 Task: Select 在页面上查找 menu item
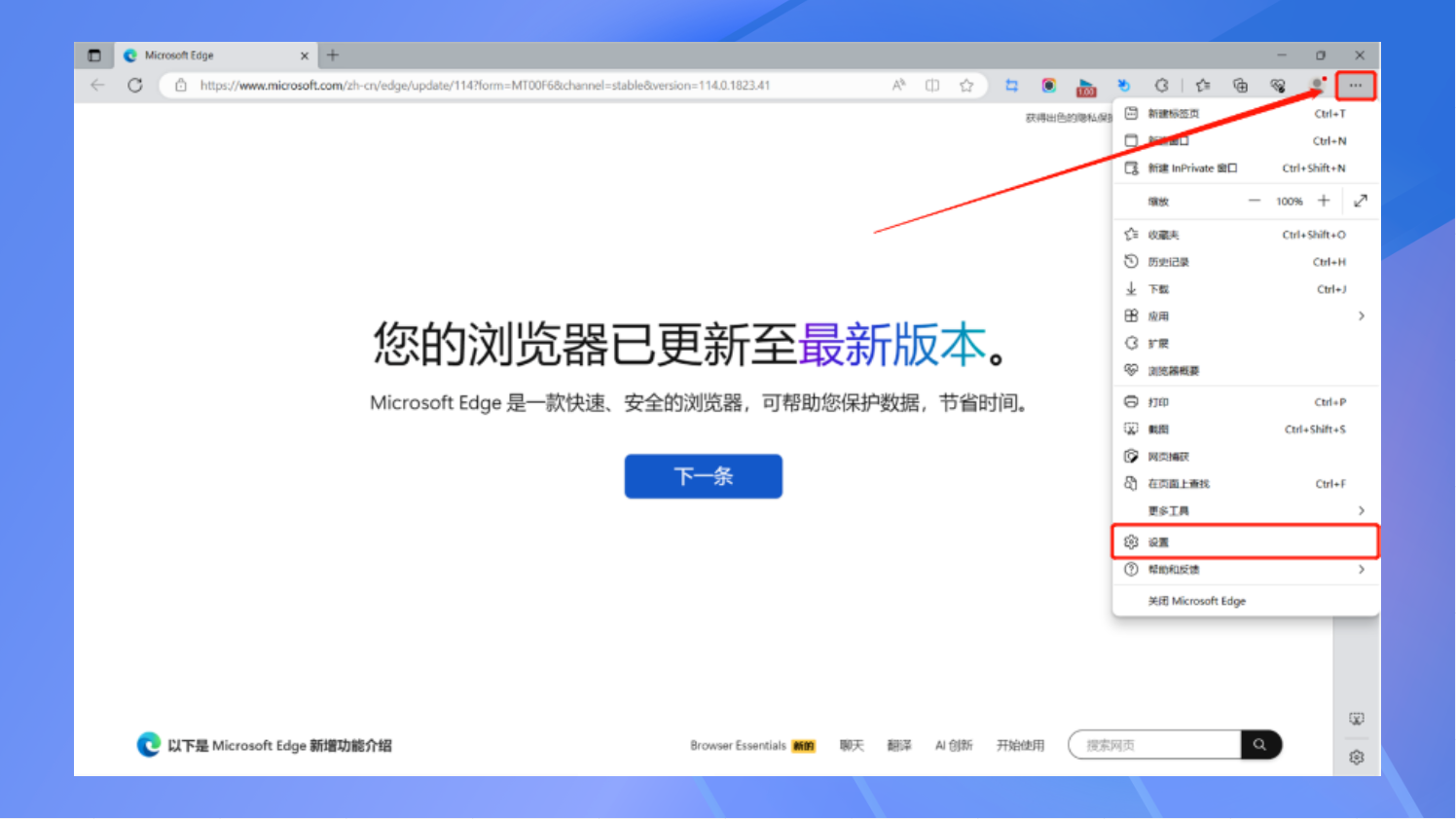[x=1246, y=484]
